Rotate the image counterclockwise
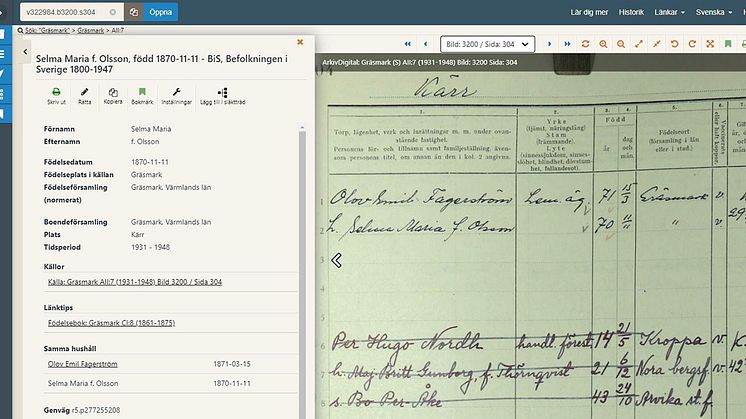The width and height of the screenshot is (746, 419). [x=674, y=44]
